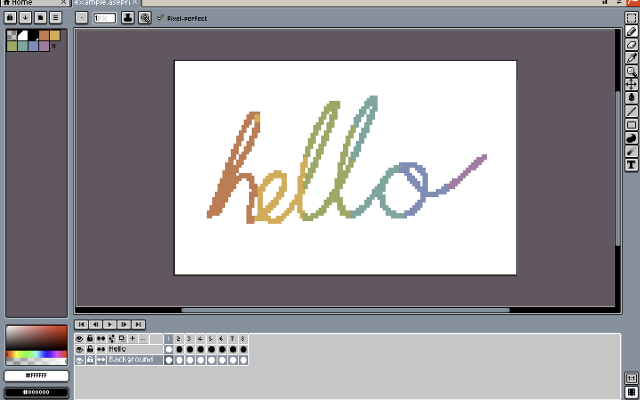Pick the Eyedropper tool
This screenshot has width=640, height=400.
[x=631, y=58]
